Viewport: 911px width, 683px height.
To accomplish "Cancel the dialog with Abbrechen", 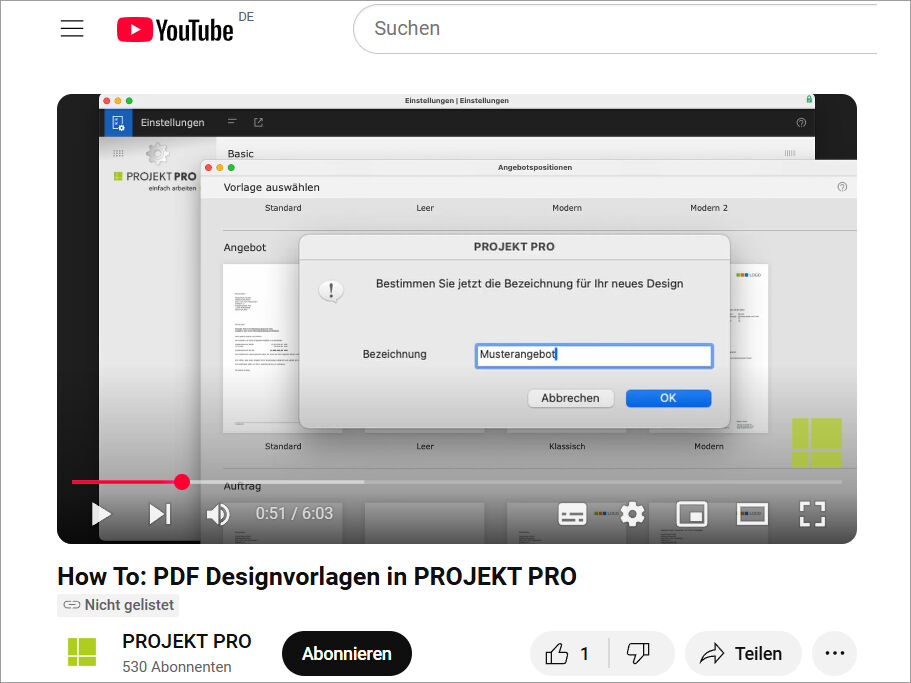I will tap(571, 398).
